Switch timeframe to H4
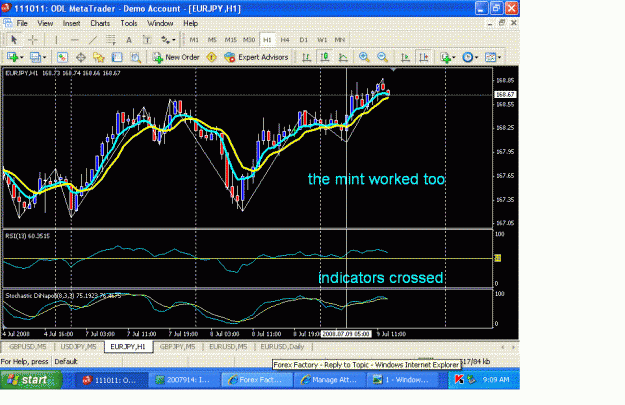 click(x=285, y=40)
